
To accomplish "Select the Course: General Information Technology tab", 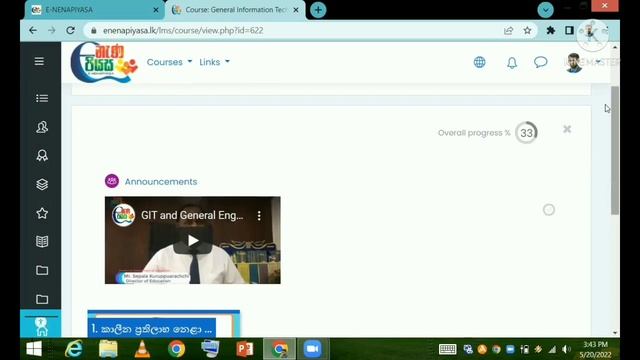I will click(x=235, y=10).
